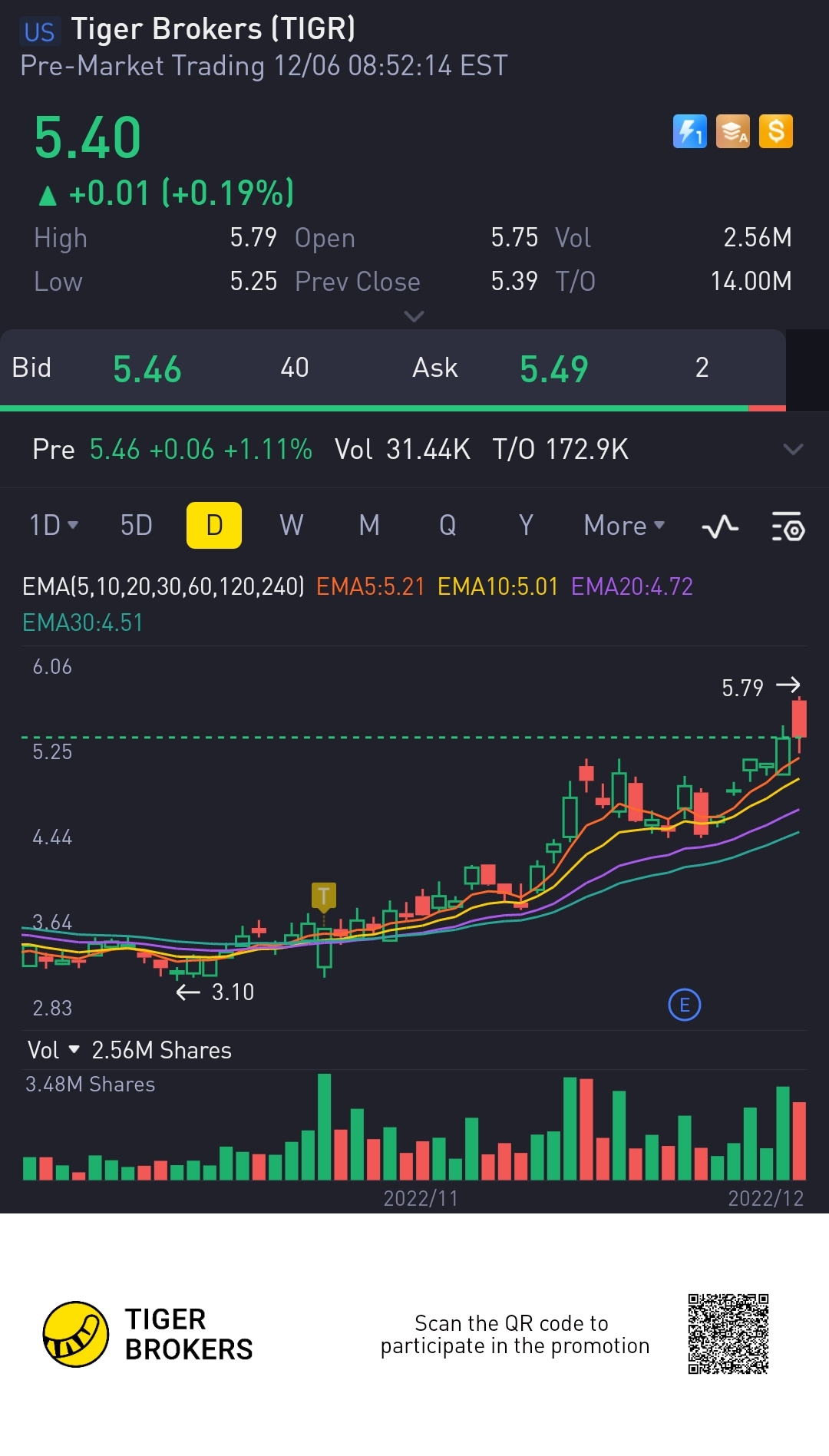
Task: Tap the yellow T marker on chart
Action: [x=324, y=896]
